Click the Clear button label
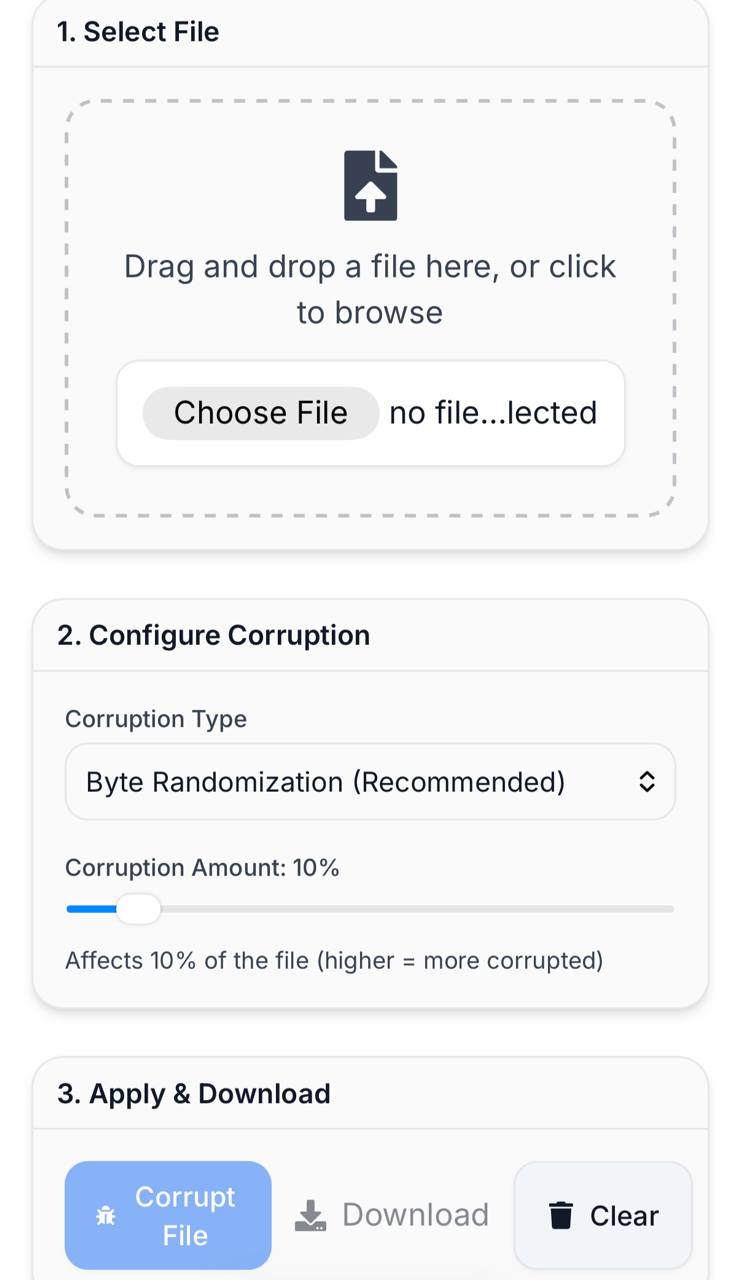Image resolution: width=741 pixels, height=1280 pixels. point(624,1216)
